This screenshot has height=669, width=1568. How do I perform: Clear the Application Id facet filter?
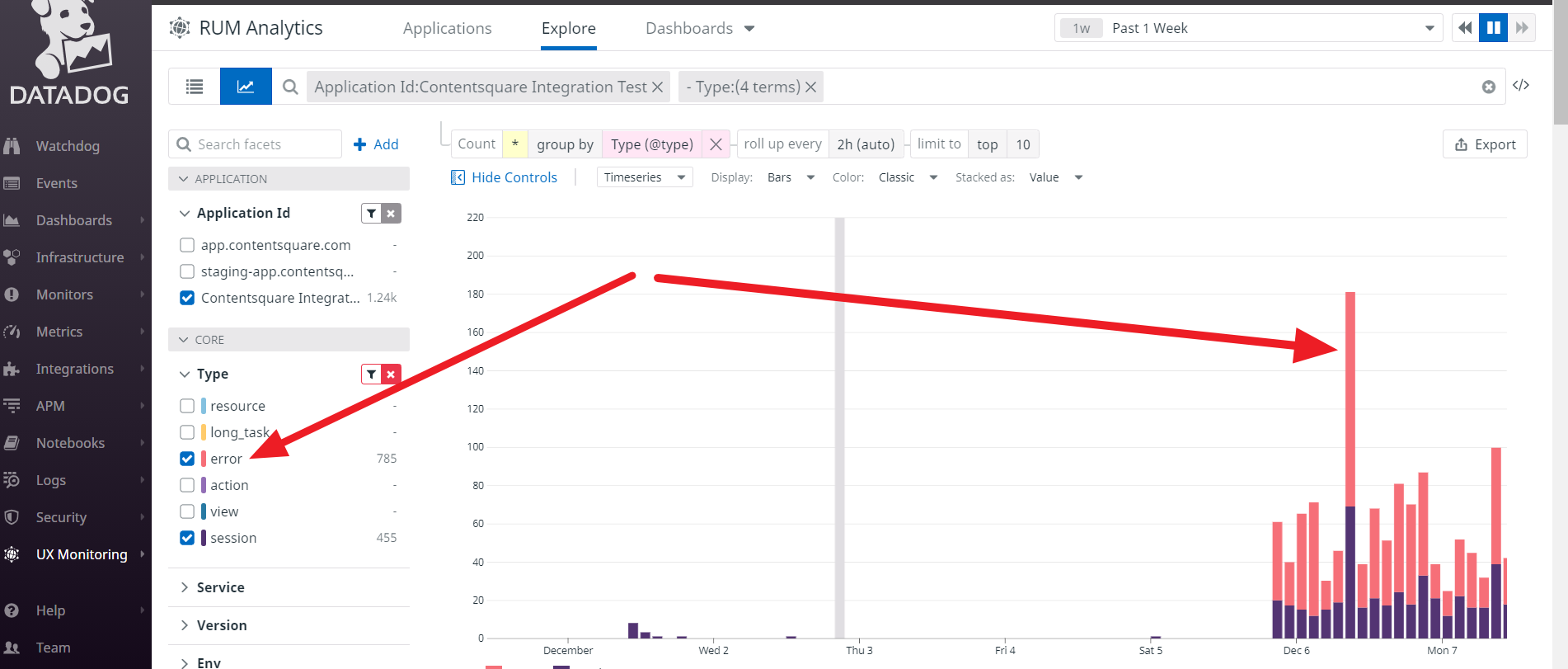pos(391,214)
